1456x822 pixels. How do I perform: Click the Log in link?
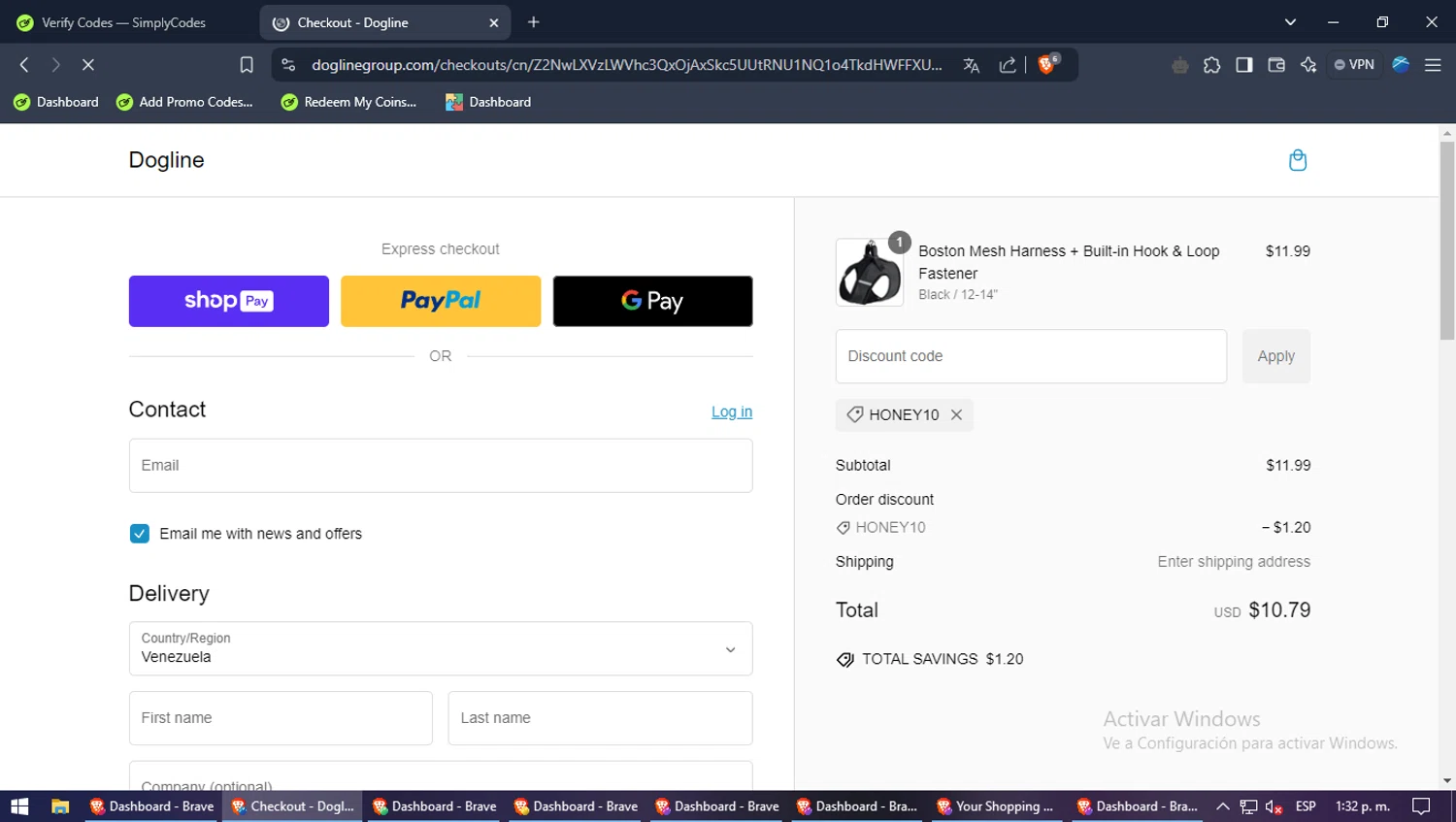click(732, 411)
